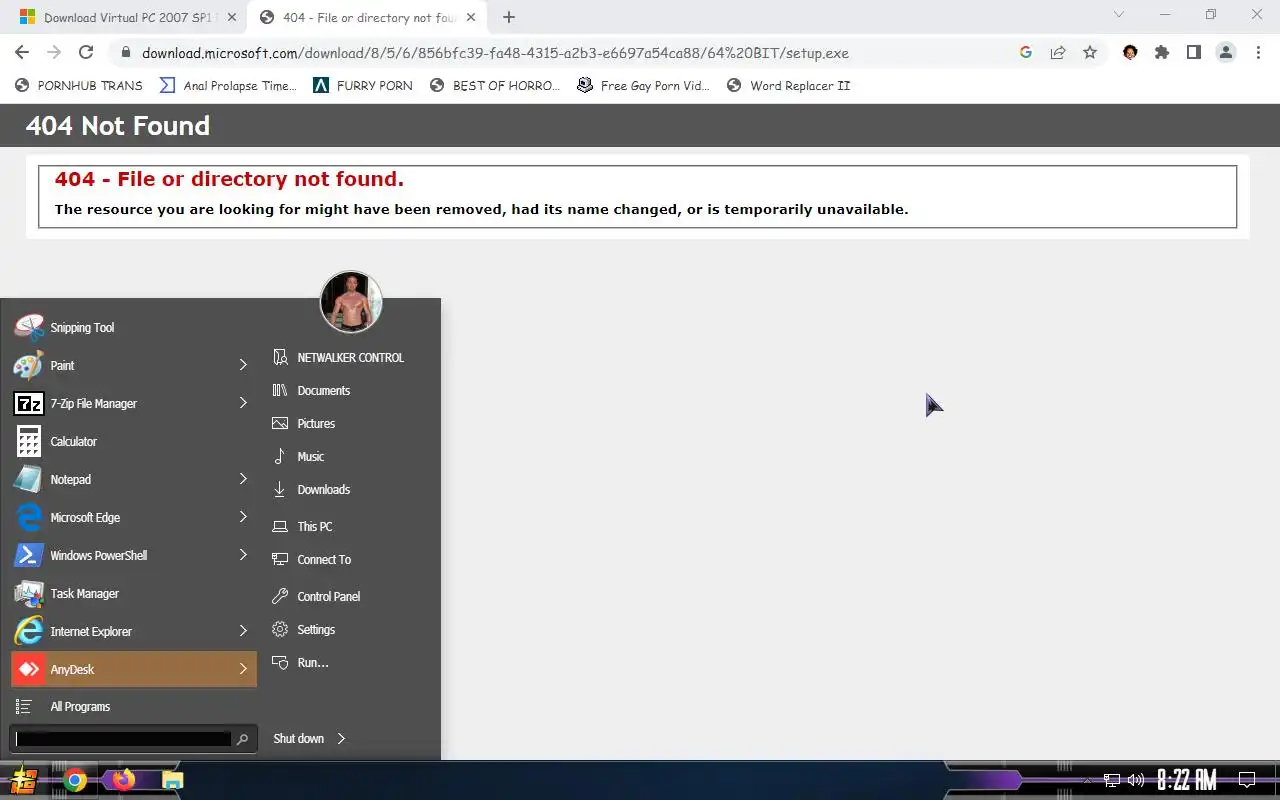The image size is (1280, 800).
Task: Launch AnyDesk from the Start menu
Action: (133, 669)
